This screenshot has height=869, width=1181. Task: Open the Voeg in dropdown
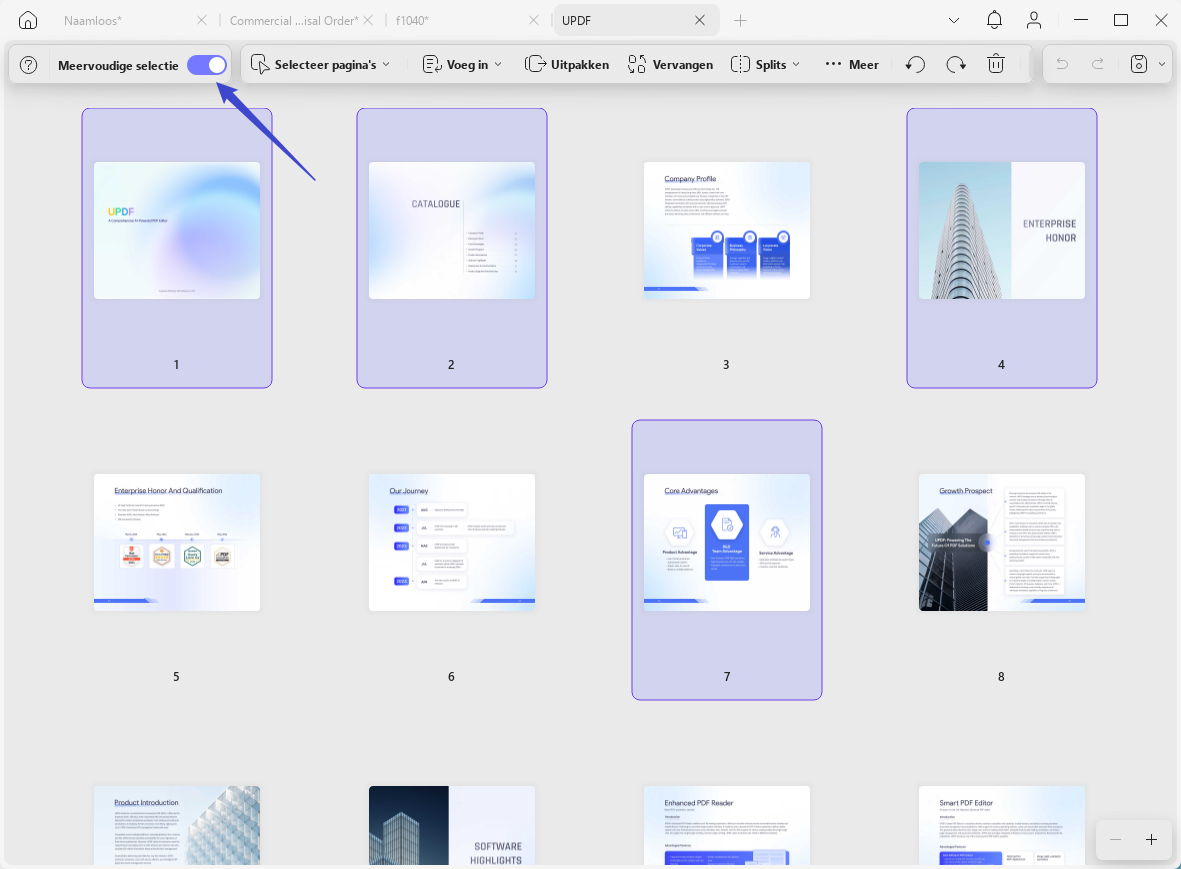coord(462,65)
